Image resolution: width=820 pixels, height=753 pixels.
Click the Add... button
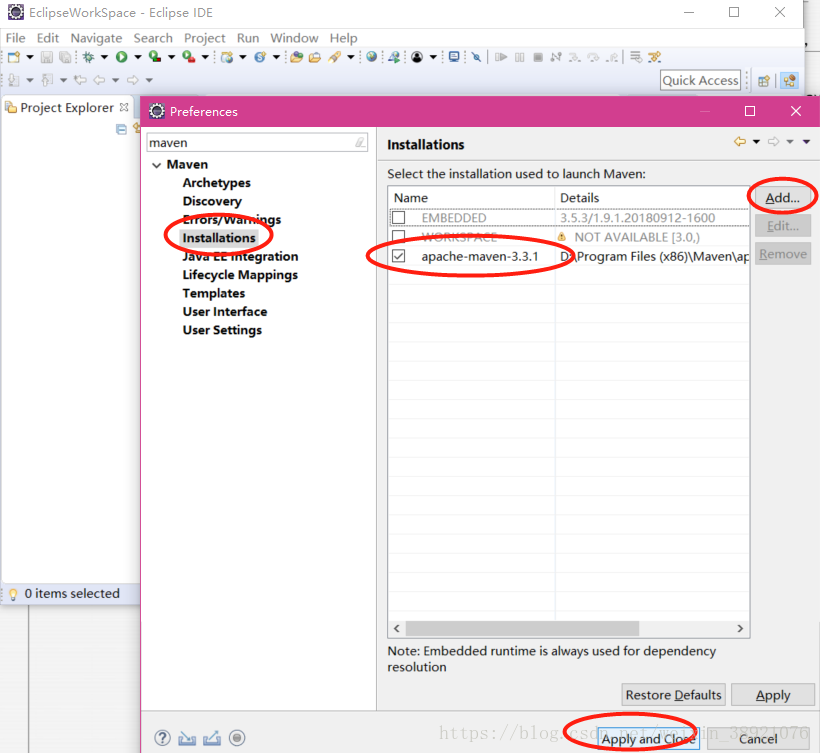coord(782,198)
